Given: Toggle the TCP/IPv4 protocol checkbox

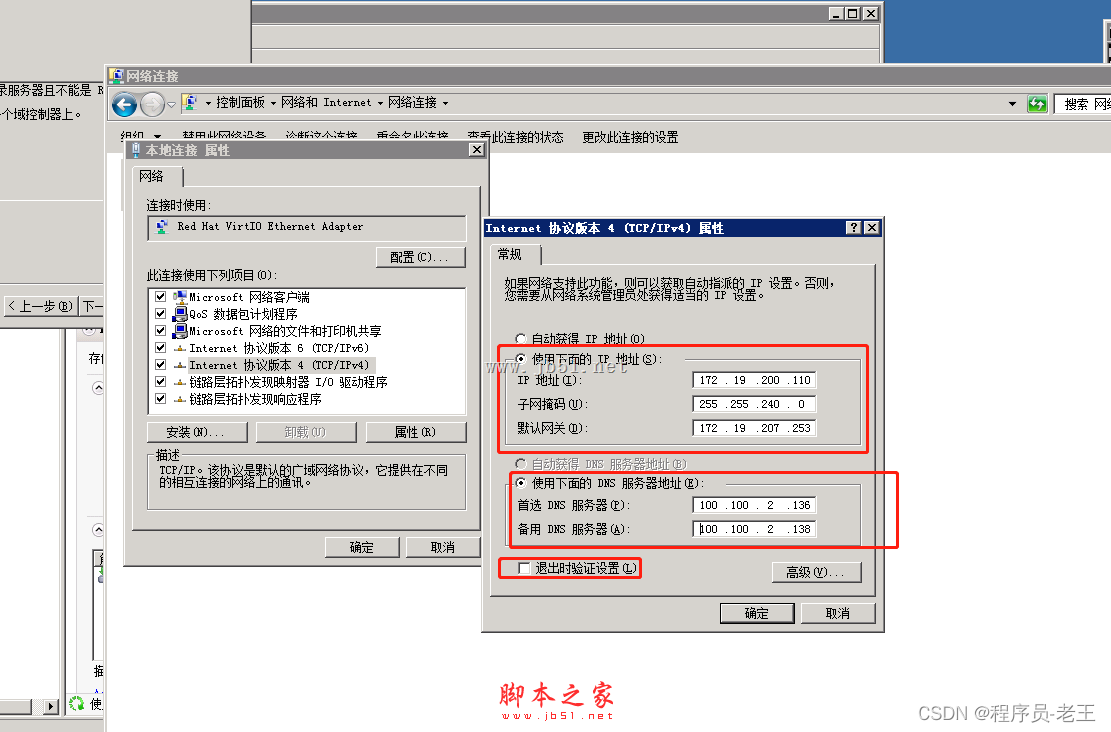Looking at the screenshot, I should pos(161,364).
